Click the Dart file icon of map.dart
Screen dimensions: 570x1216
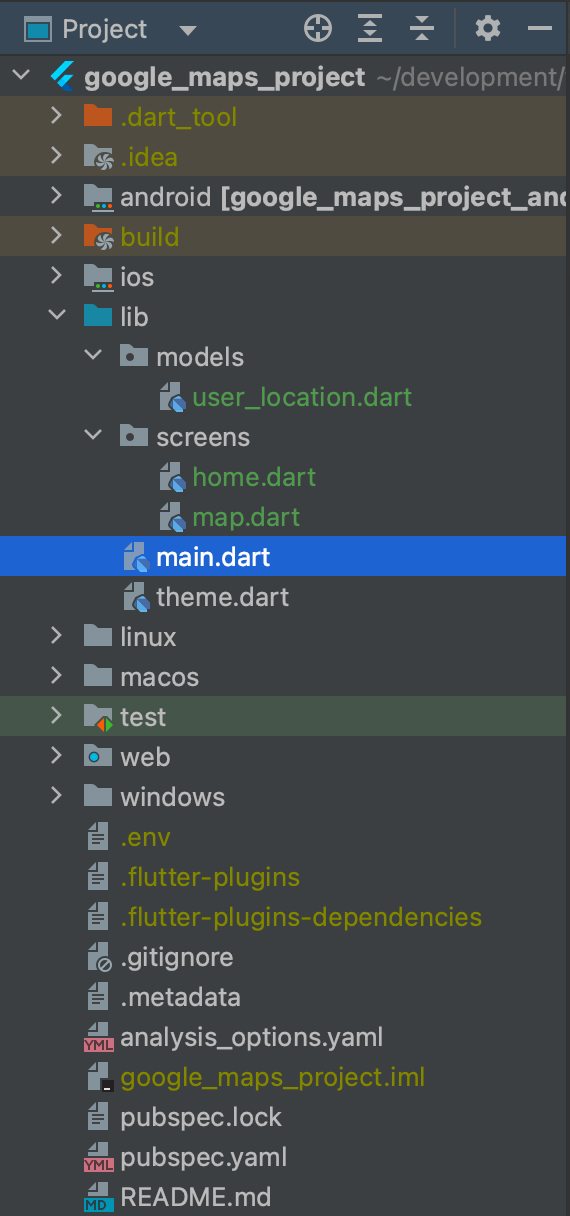pyautogui.click(x=173, y=517)
